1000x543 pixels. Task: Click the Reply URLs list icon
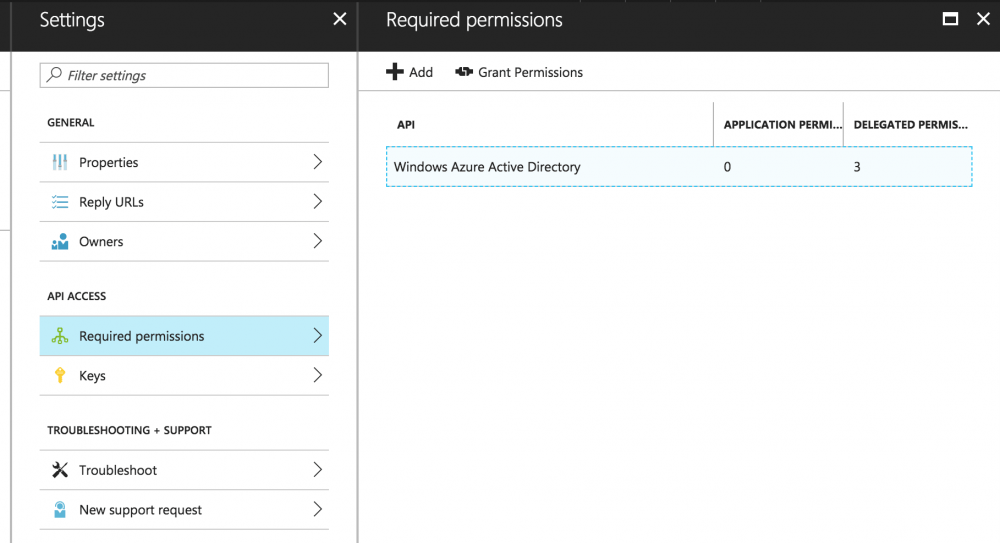60,202
